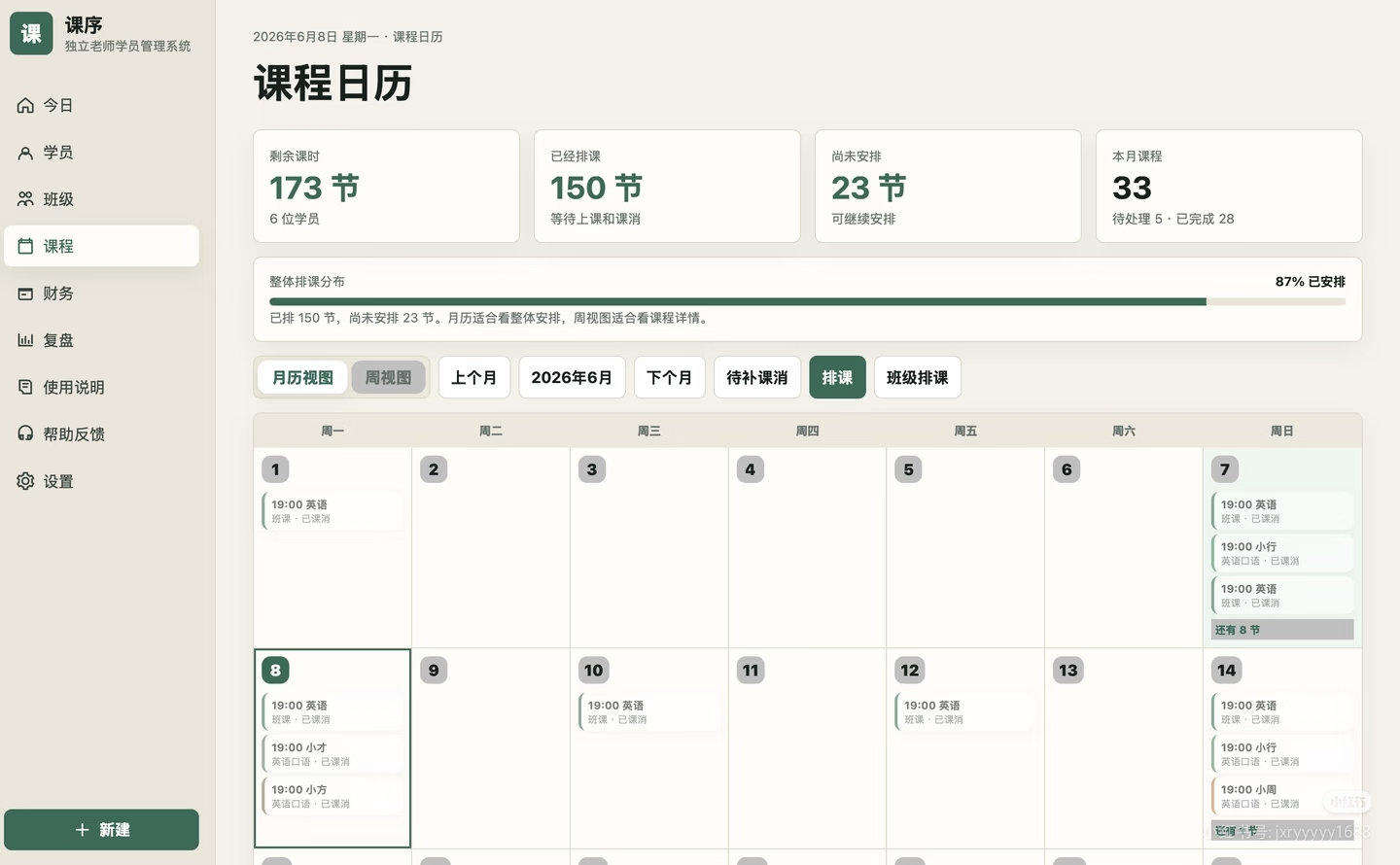This screenshot has width=1400, height=865.
Task: Select day 10 number badge
Action: (594, 671)
